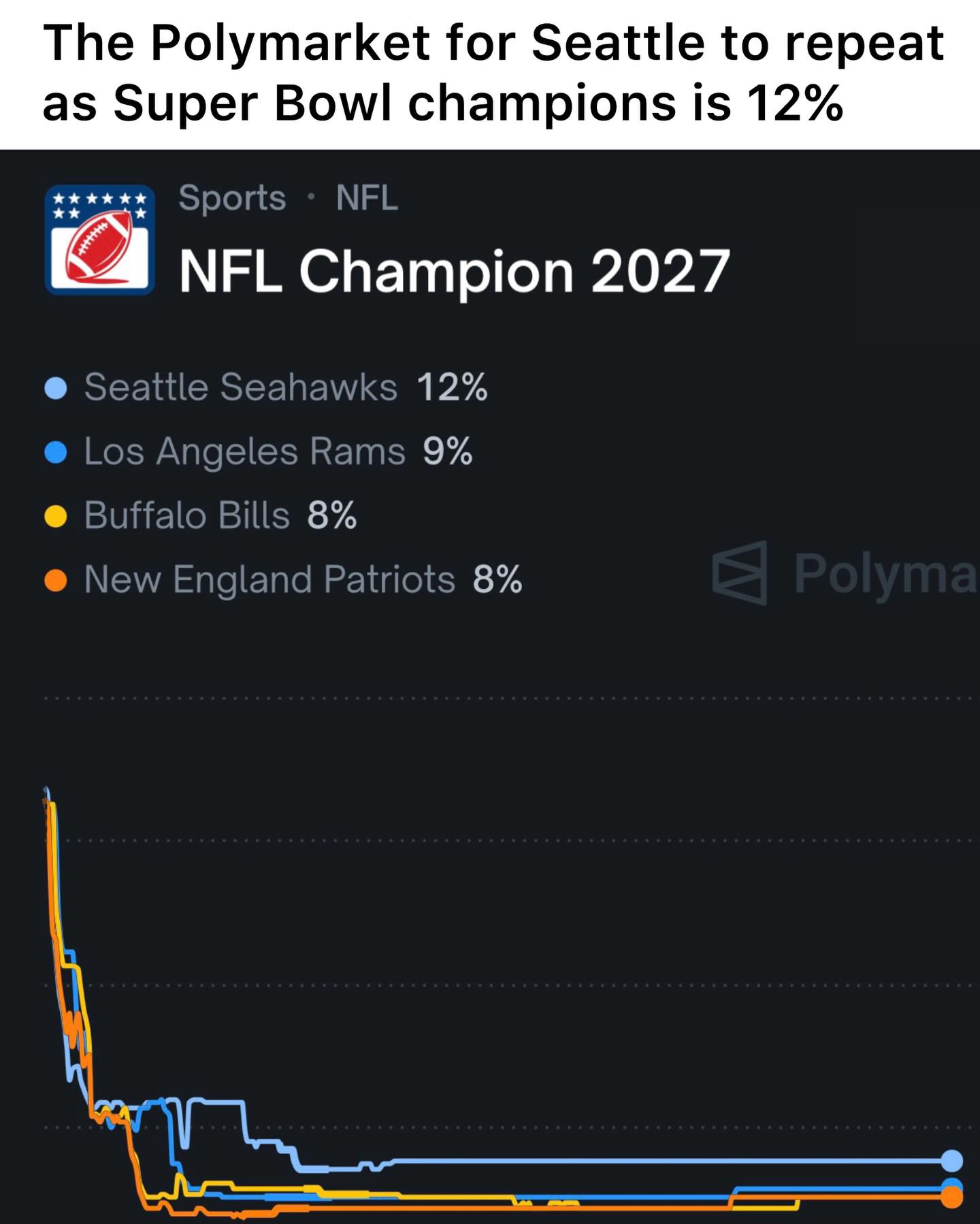Open the Sports category breadcrumb
This screenshot has height=1224, width=980.
[232, 199]
